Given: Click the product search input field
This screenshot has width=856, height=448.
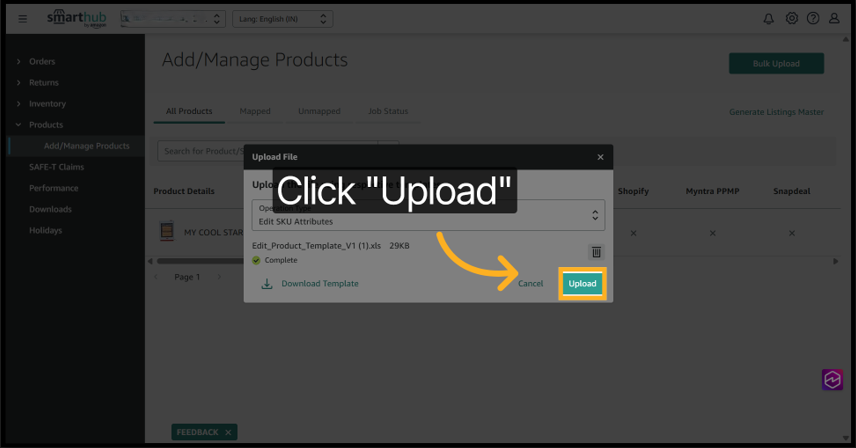Looking at the screenshot, I should pyautogui.click(x=200, y=151).
